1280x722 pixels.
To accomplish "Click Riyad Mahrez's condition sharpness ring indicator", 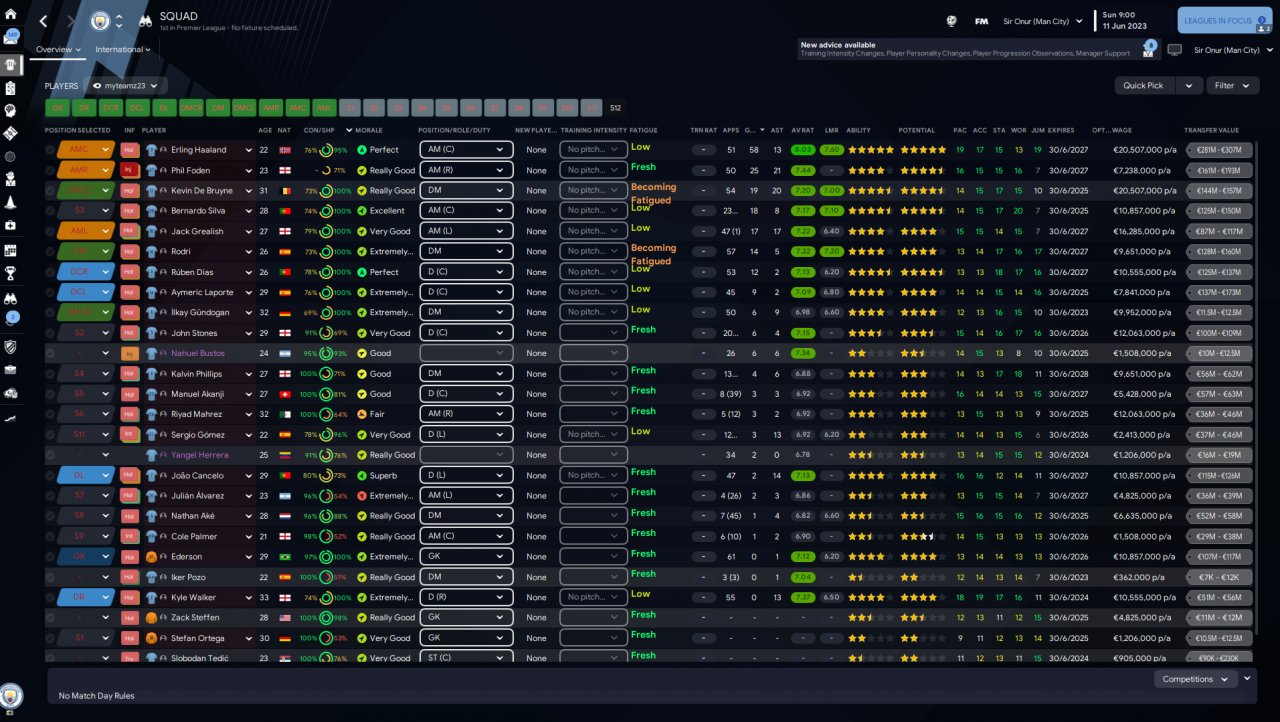I will (x=327, y=414).
